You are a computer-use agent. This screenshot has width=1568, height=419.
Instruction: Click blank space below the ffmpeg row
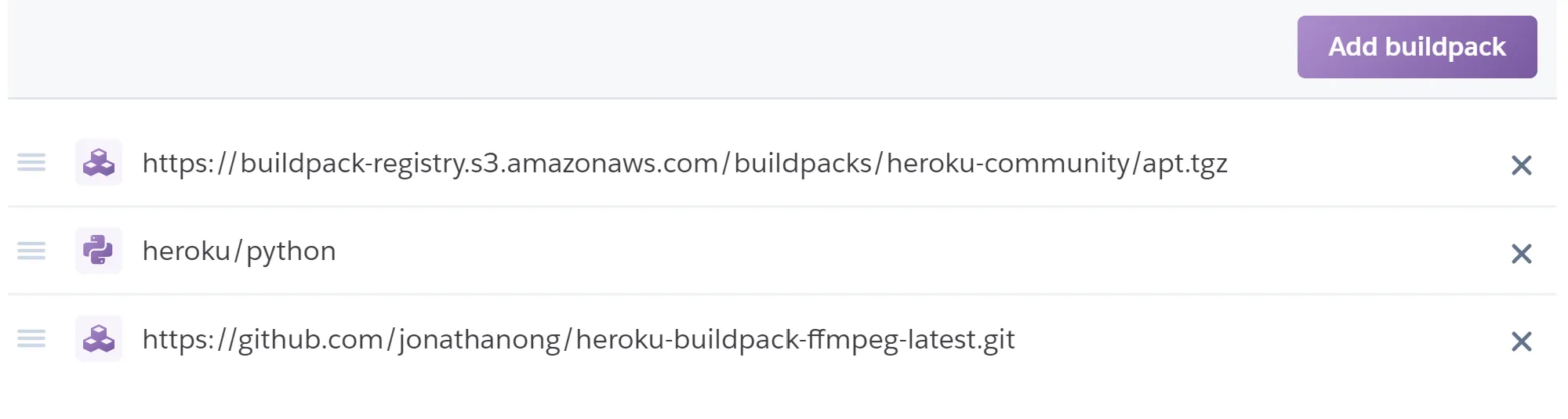pos(782,396)
